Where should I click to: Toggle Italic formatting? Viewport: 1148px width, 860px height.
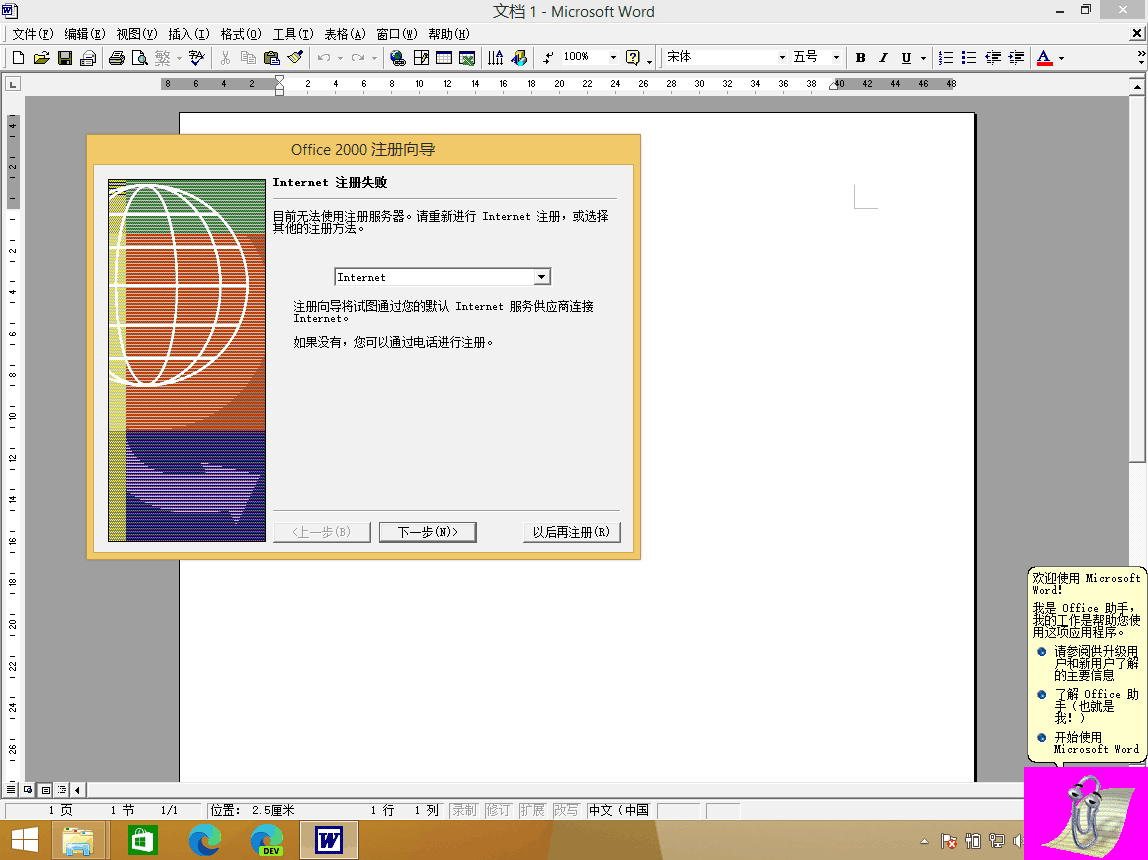(x=883, y=58)
